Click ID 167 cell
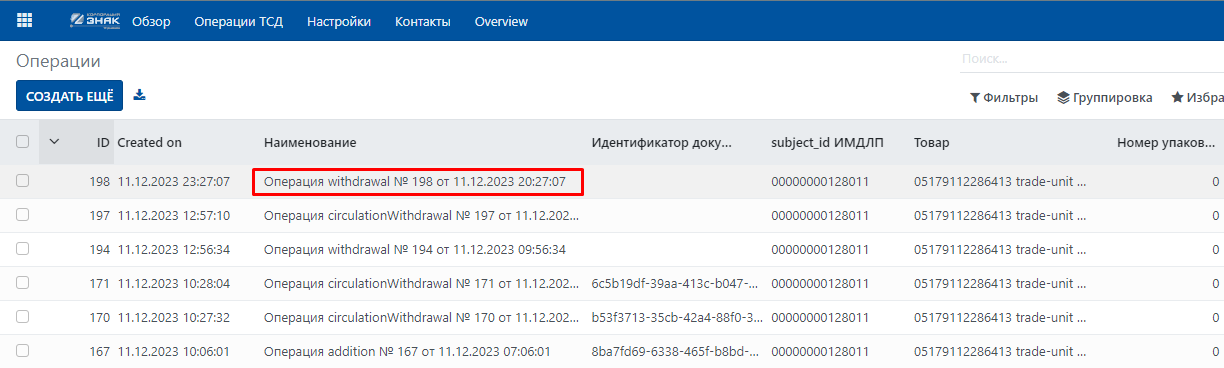Viewport: 1224px width, 368px height. pyautogui.click(x=99, y=352)
